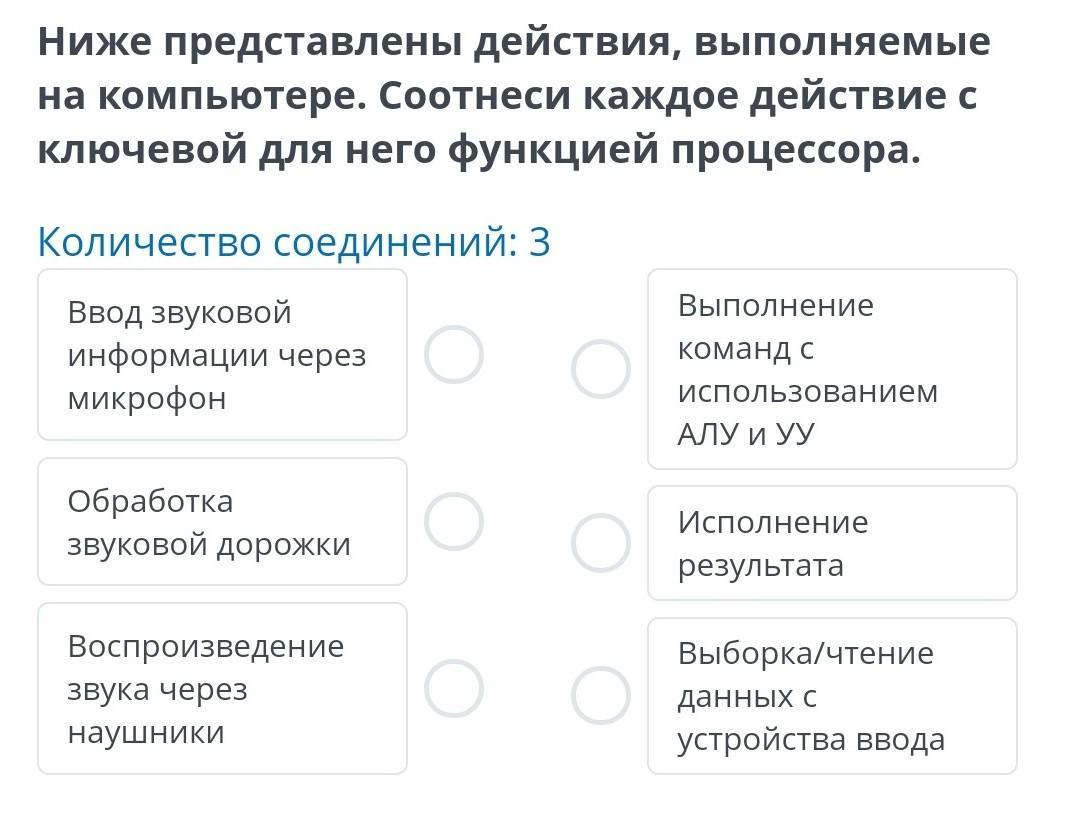
Task: Select the connector circle beside 'Выборка/чтение данных'
Action: click(x=601, y=696)
